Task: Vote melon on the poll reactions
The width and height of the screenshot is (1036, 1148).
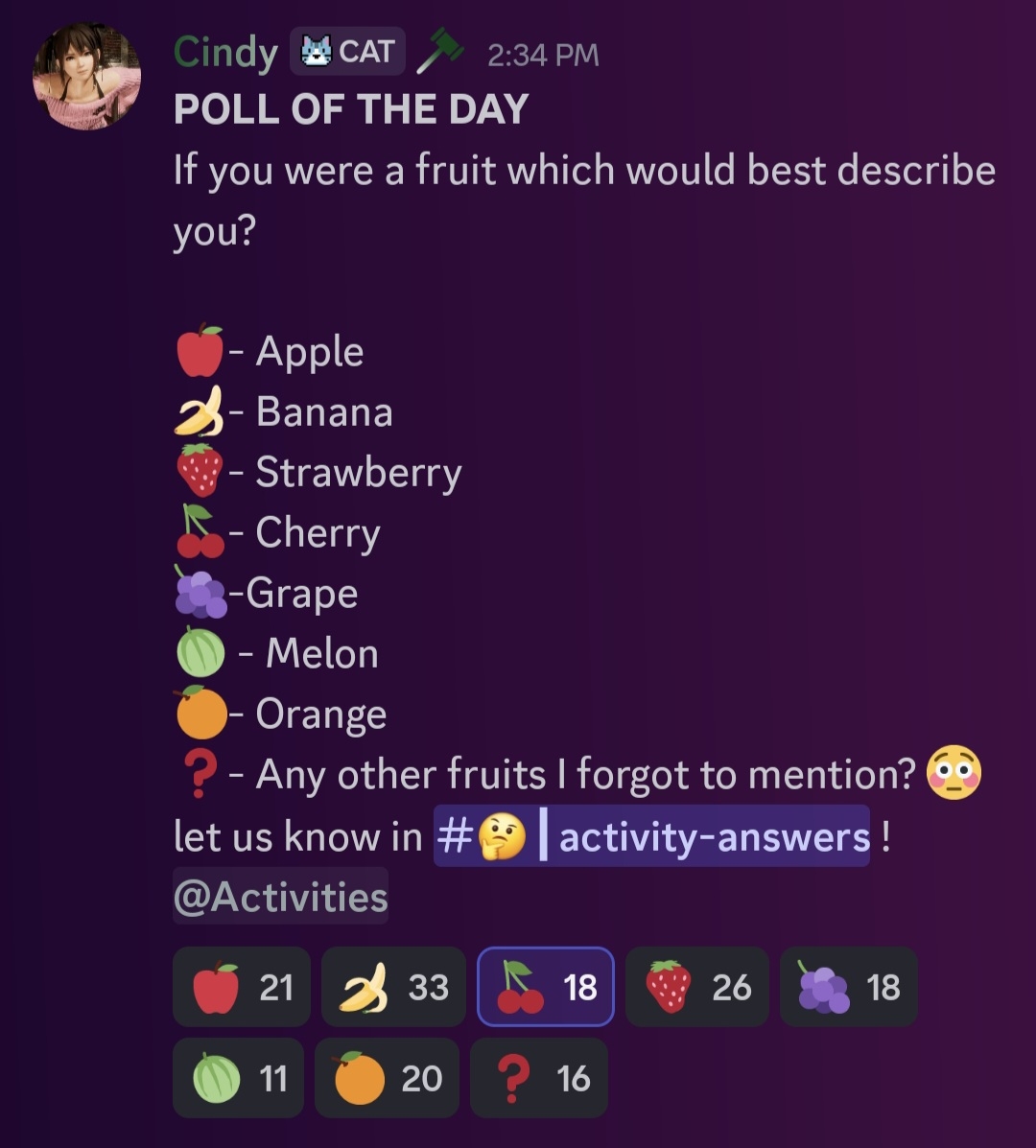Action: click(x=238, y=1078)
